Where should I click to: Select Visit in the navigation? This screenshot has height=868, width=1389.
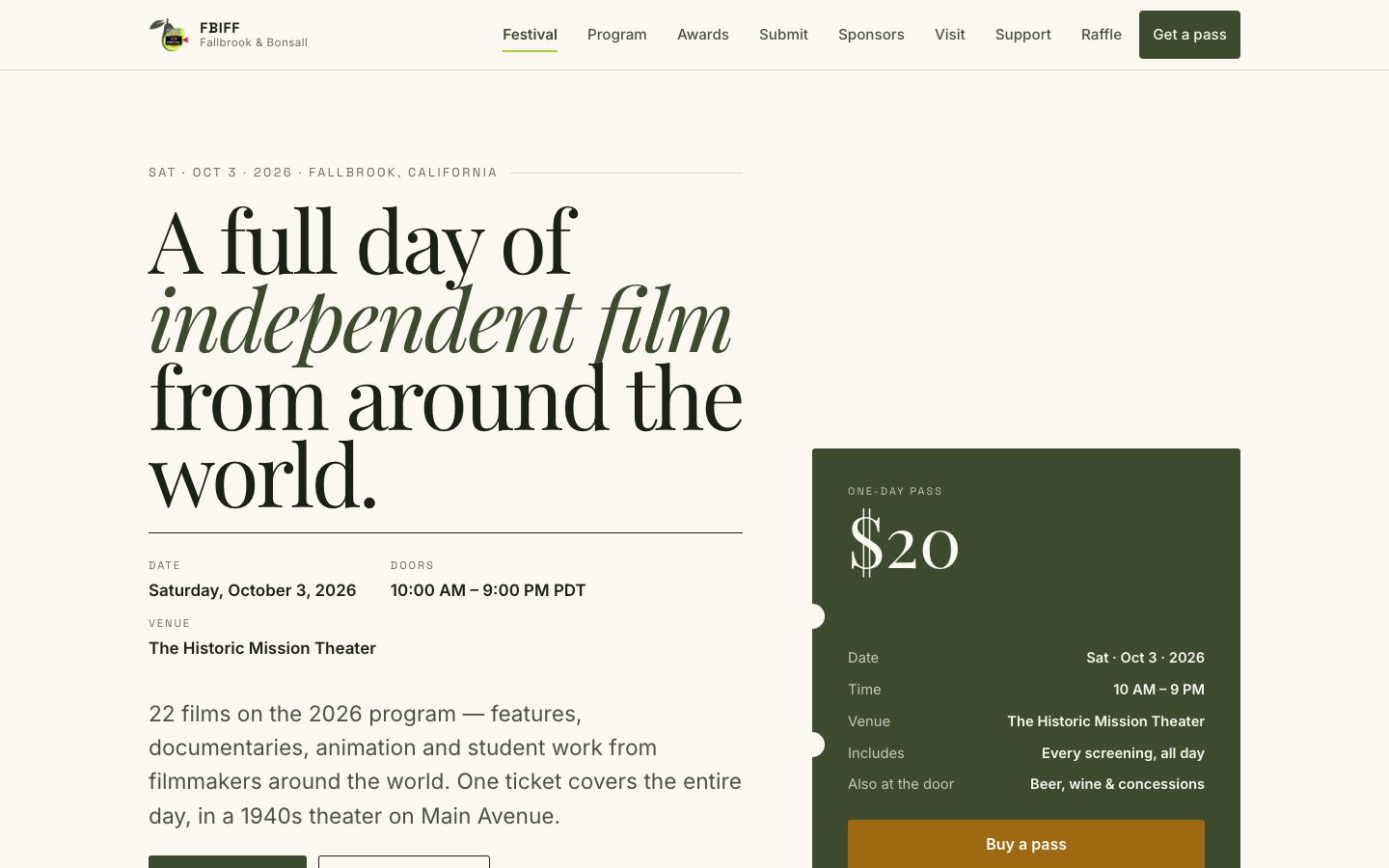coord(950,35)
